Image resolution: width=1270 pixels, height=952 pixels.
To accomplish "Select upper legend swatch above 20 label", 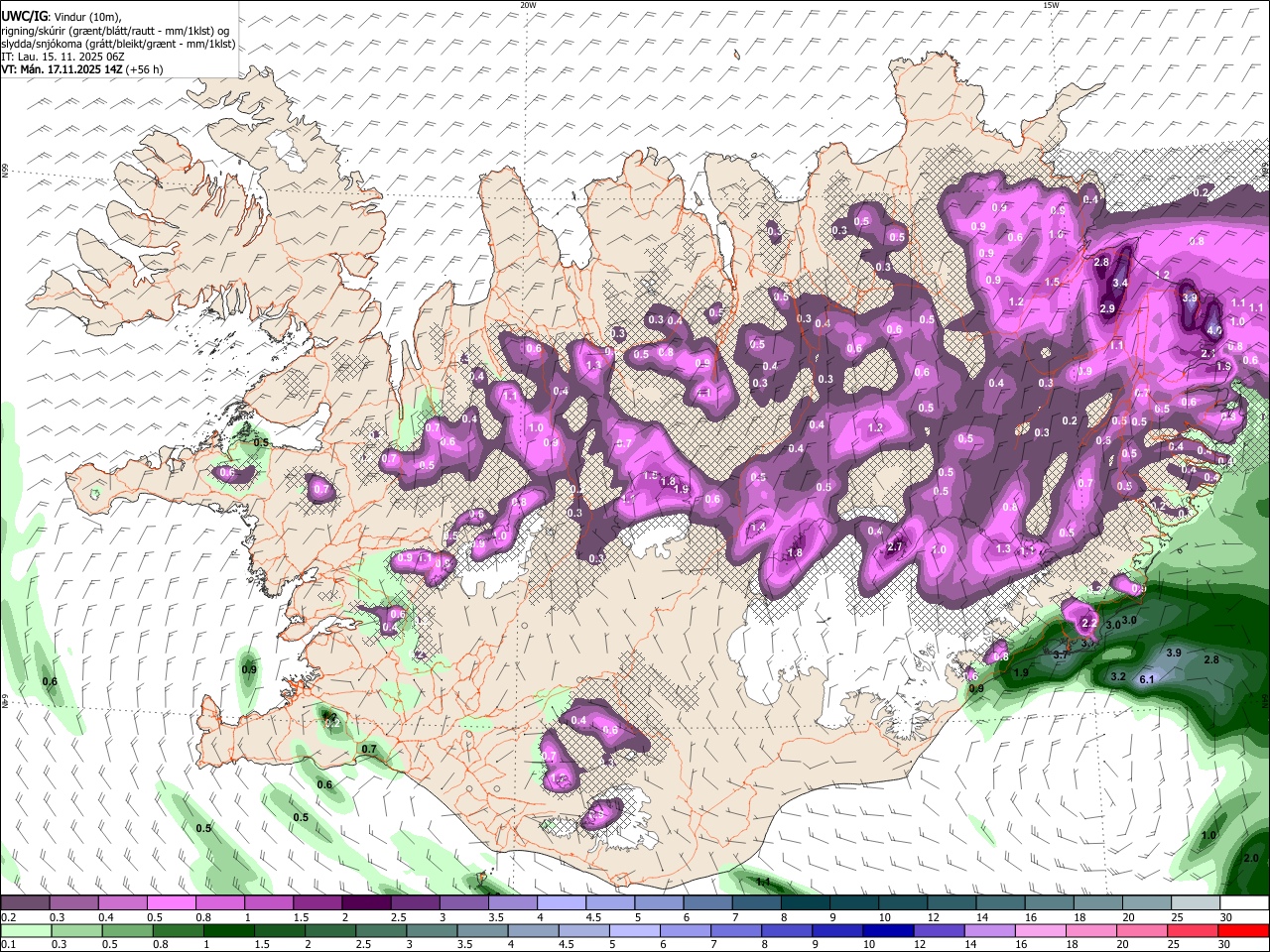I will pos(1147,902).
